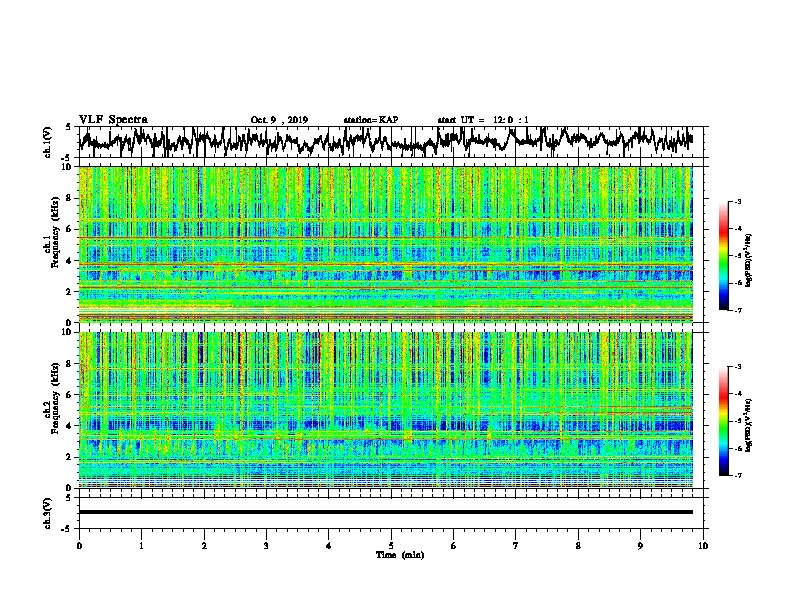Click the 'station=KAP' header label
Image resolution: width=792 pixels, height=612 pixels.
click(371, 120)
